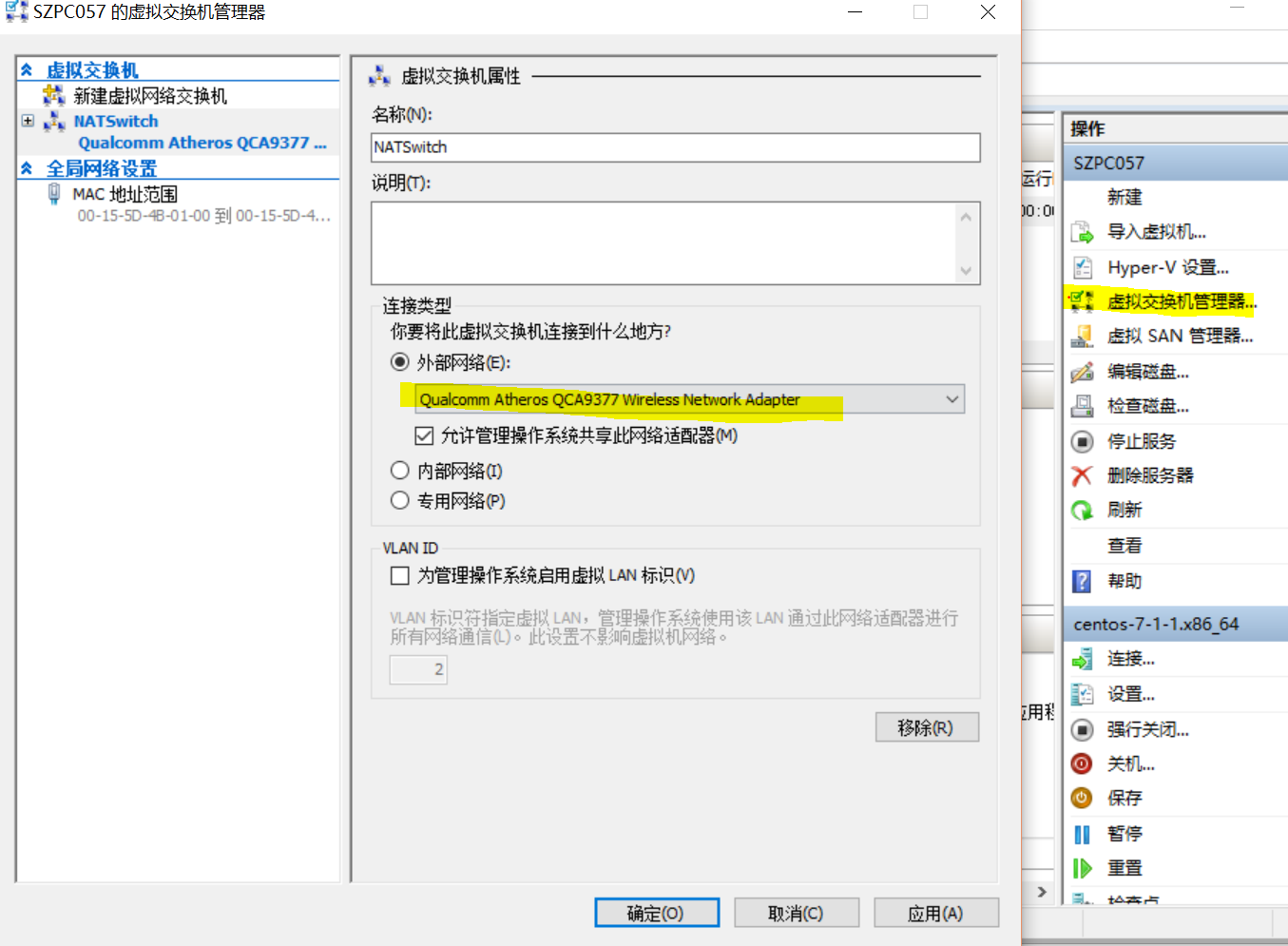1288x946 pixels.
Task: Click the 应用(A) button
Action: tap(936, 913)
